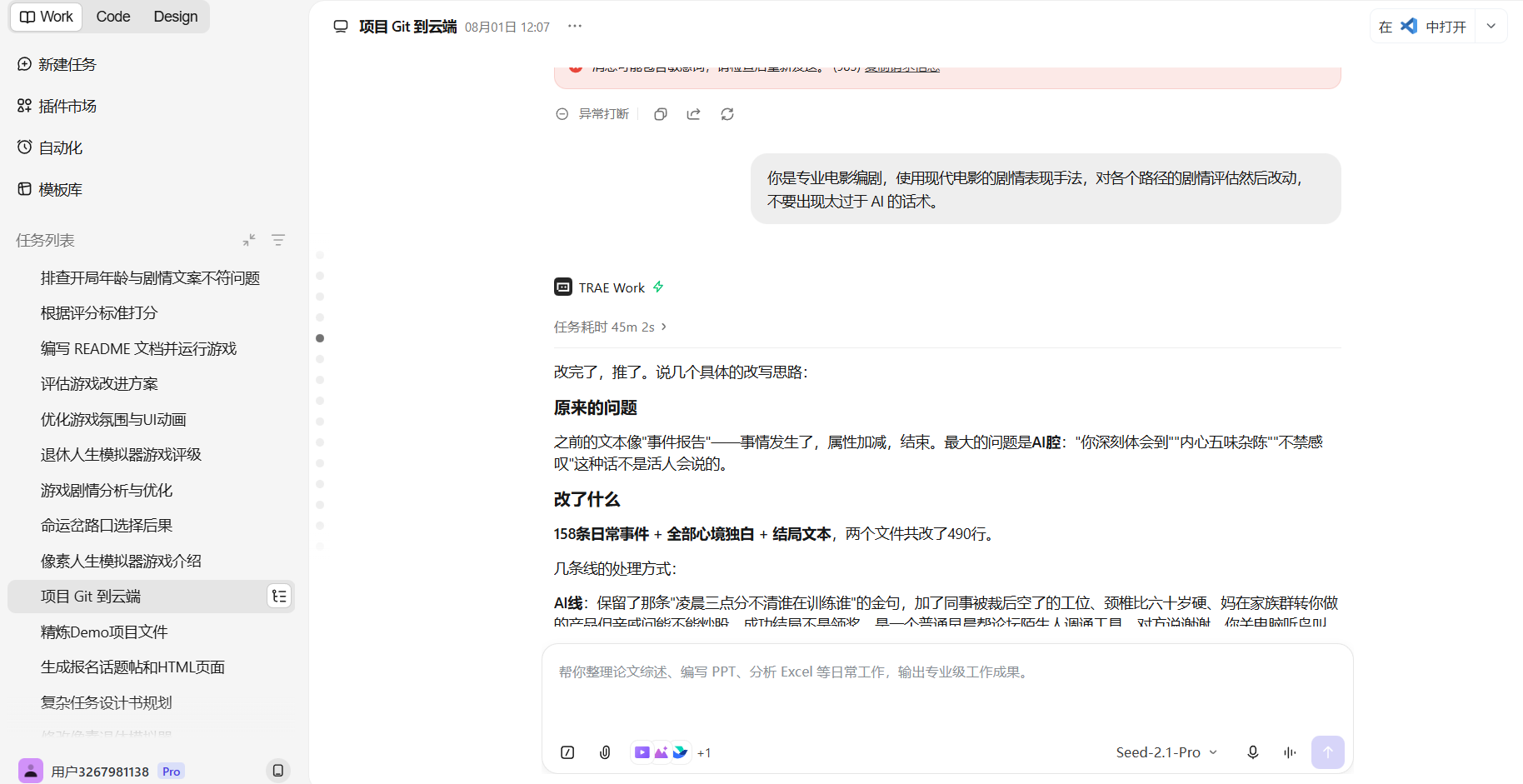
Task: Send the message with the arrow button
Action: click(x=1328, y=752)
